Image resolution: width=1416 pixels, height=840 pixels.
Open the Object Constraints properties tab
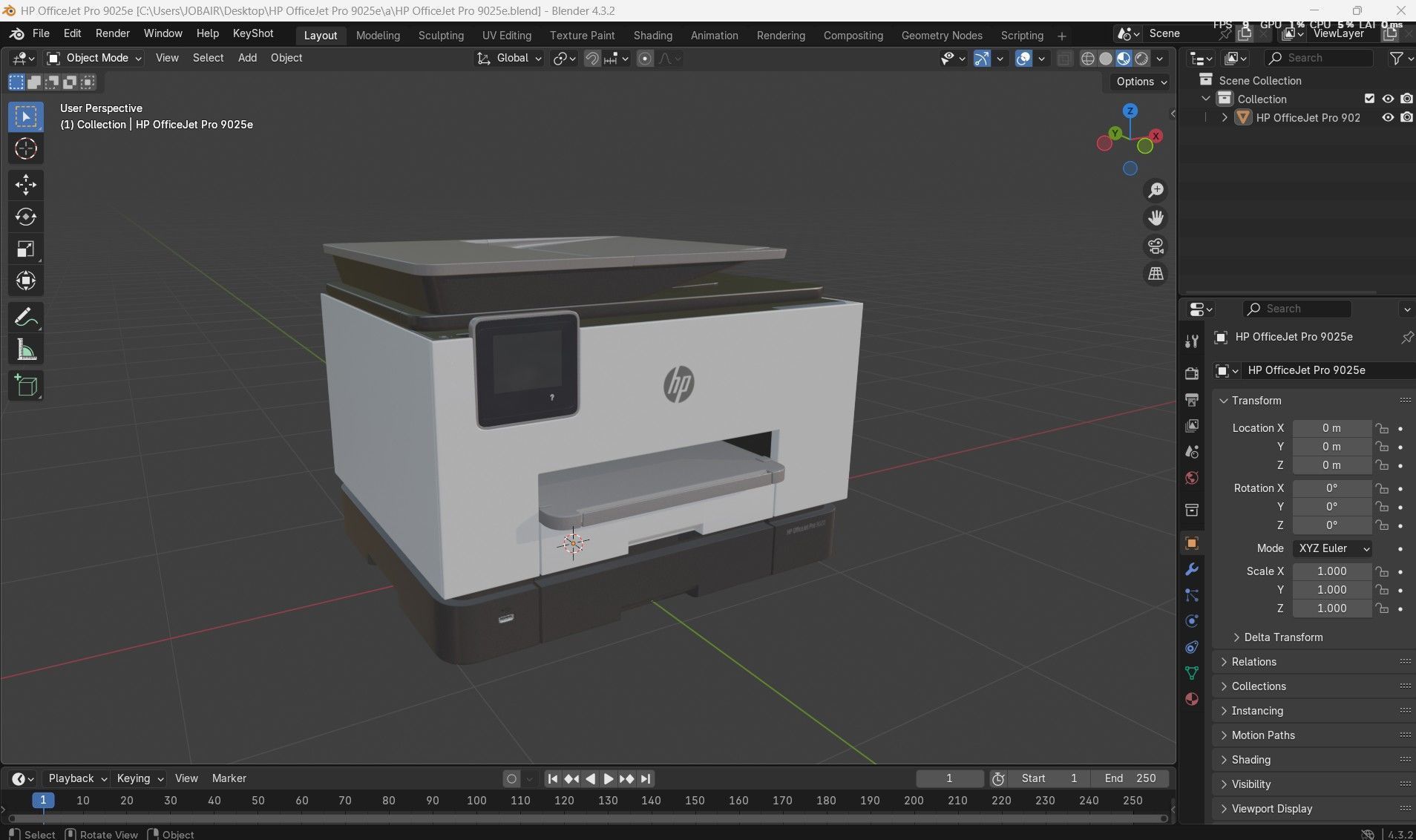coord(1192,647)
